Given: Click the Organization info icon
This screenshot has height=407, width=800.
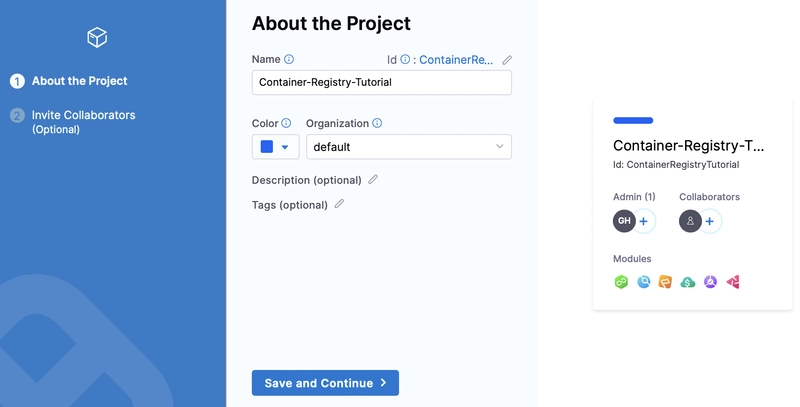Looking at the screenshot, I should tap(377, 123).
